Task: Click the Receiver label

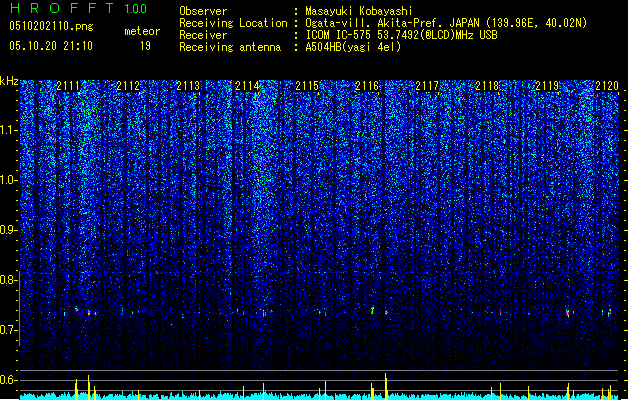Action: pos(203,35)
